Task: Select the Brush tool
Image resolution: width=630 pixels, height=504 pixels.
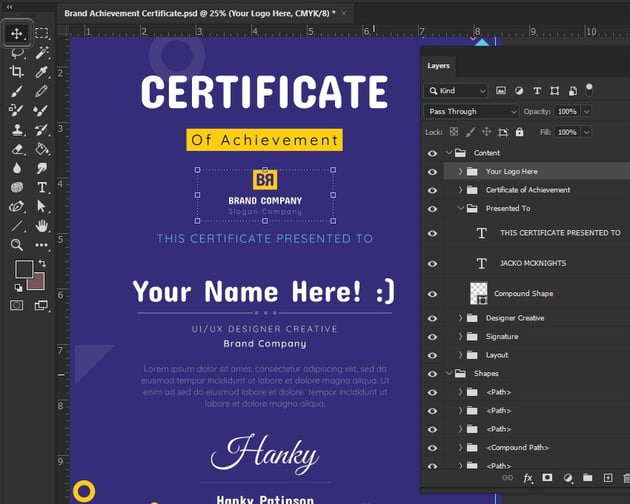Action: [16, 91]
